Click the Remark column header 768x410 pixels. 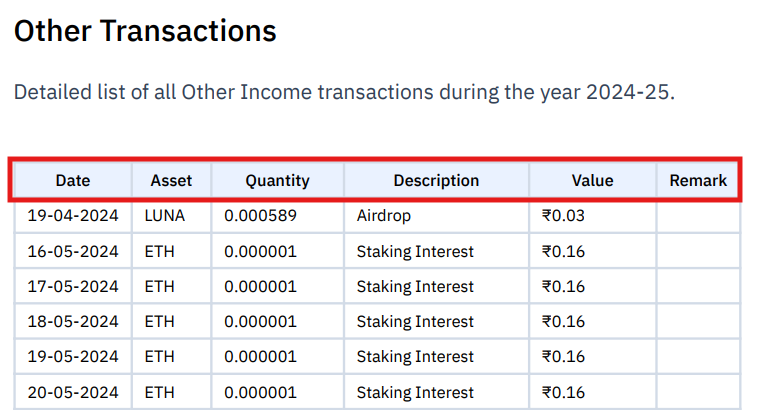point(698,180)
